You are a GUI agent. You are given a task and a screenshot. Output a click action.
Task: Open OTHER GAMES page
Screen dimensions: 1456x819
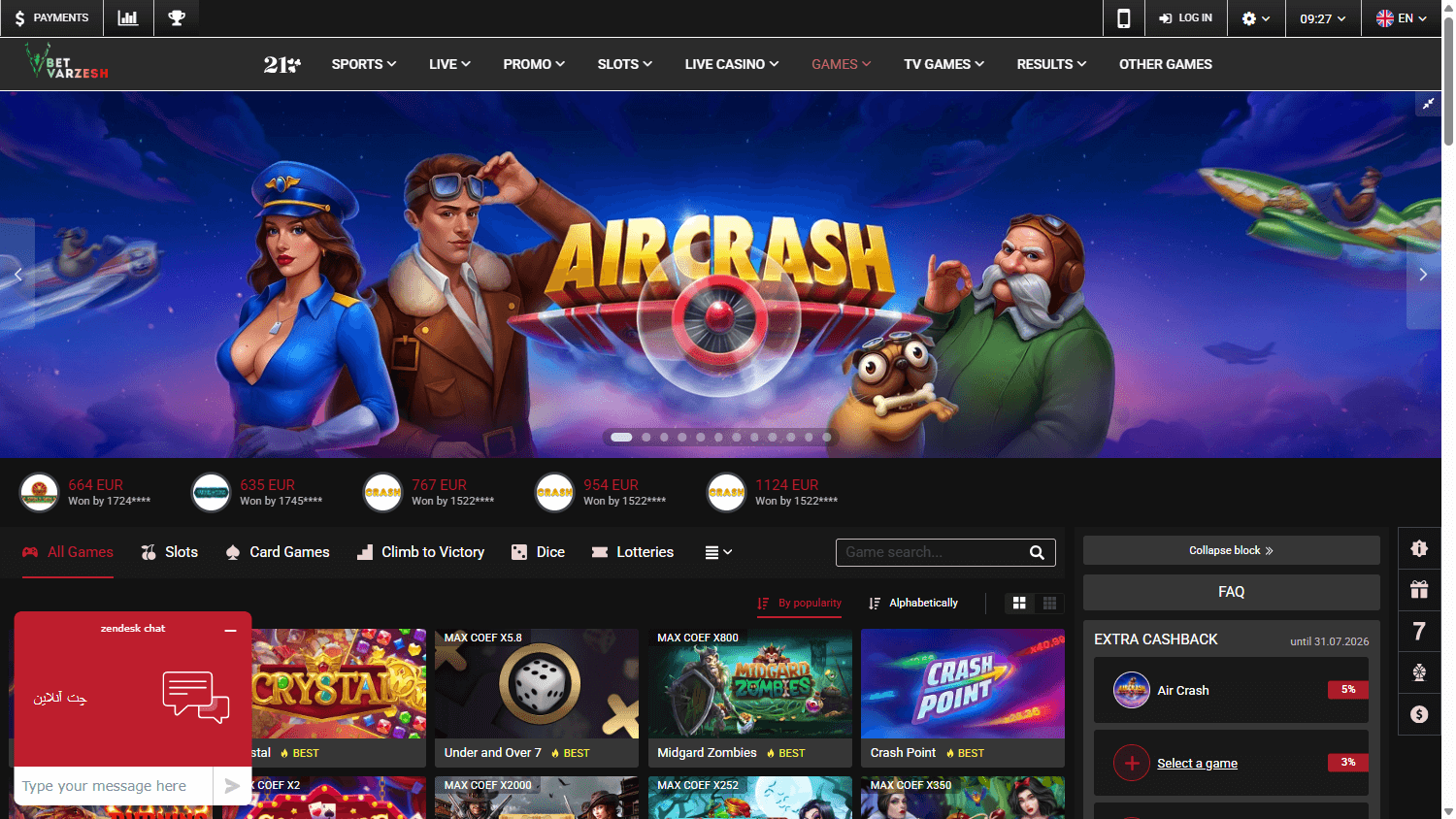click(1166, 64)
